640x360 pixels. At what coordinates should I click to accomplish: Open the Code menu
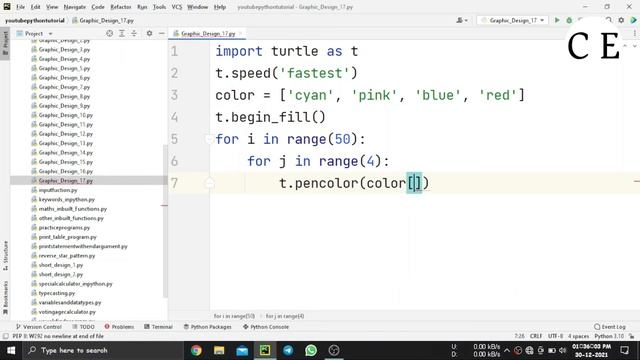tap(98, 7)
